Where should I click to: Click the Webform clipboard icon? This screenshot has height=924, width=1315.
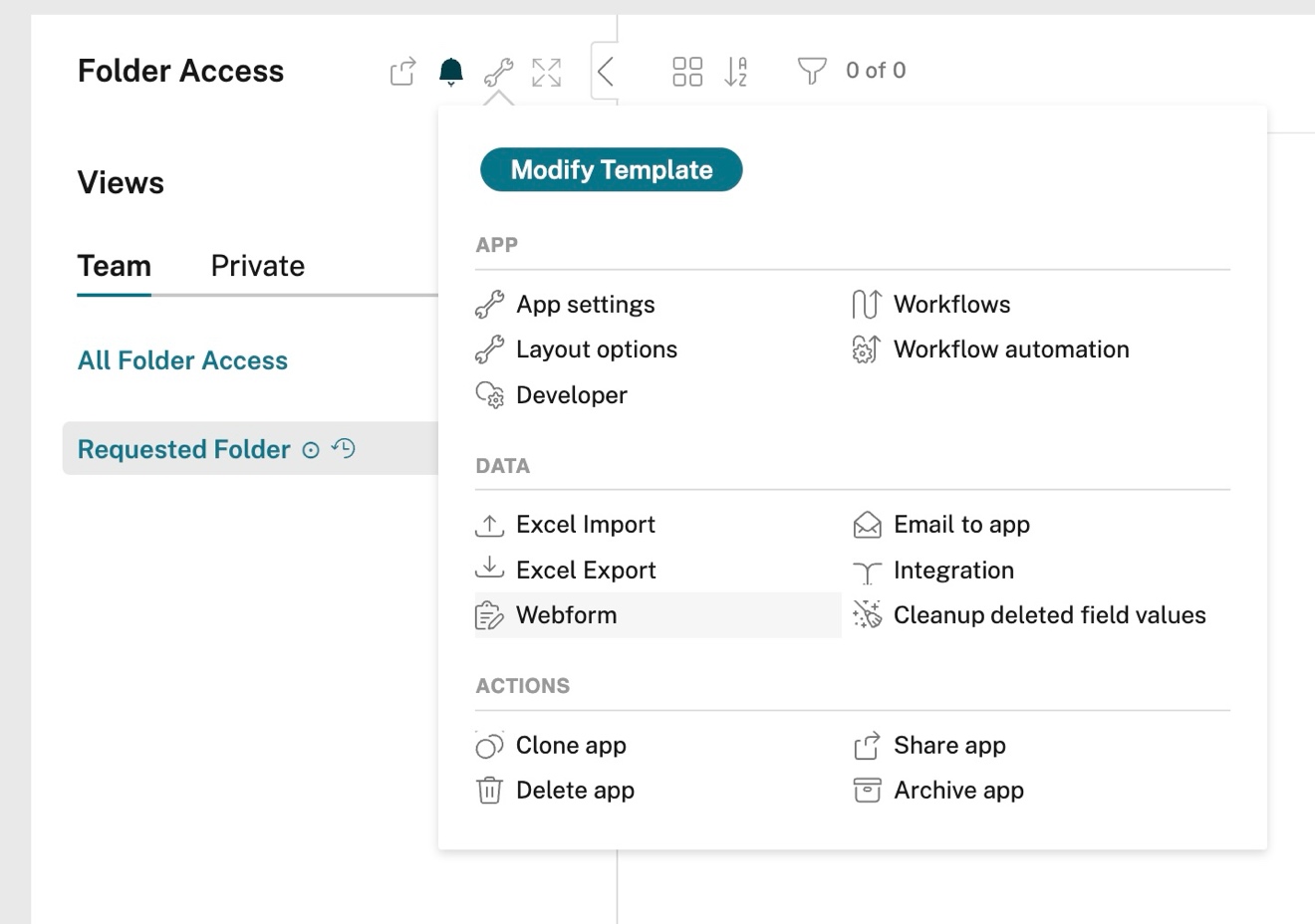coord(489,616)
